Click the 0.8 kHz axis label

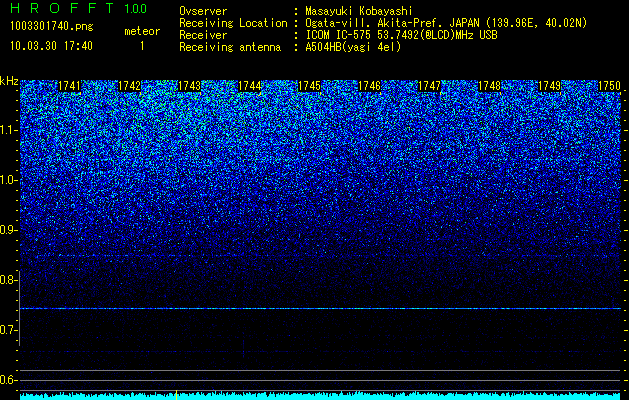[8, 280]
